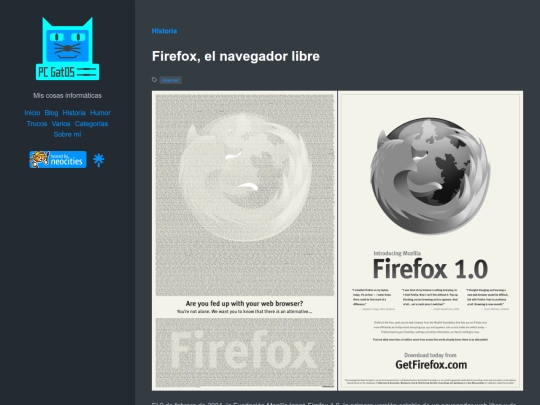Image resolution: width=540 pixels, height=405 pixels.
Task: Click the Firefox, el navegador libre heading
Action: click(x=236, y=56)
